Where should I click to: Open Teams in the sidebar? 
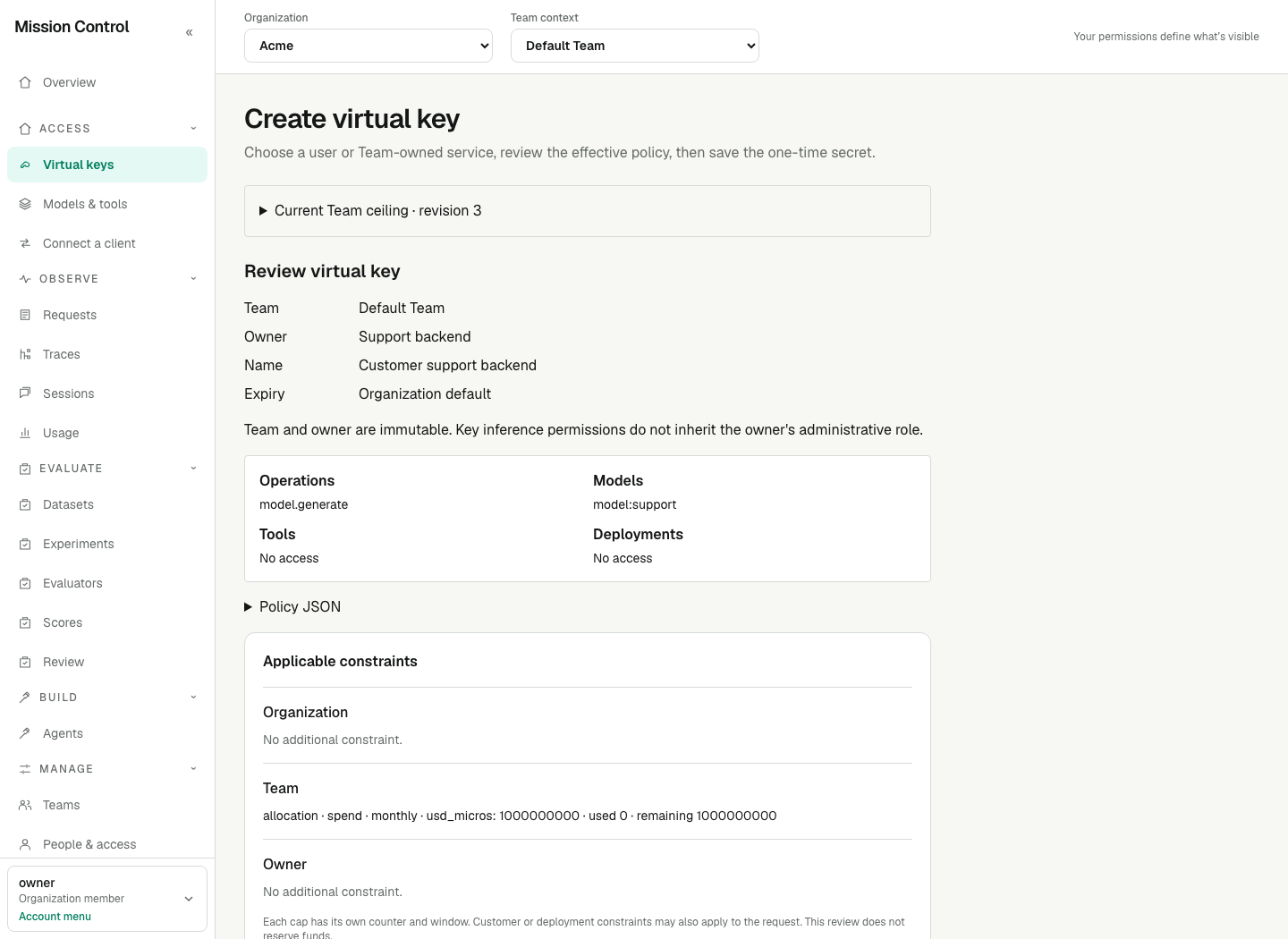click(x=107, y=805)
